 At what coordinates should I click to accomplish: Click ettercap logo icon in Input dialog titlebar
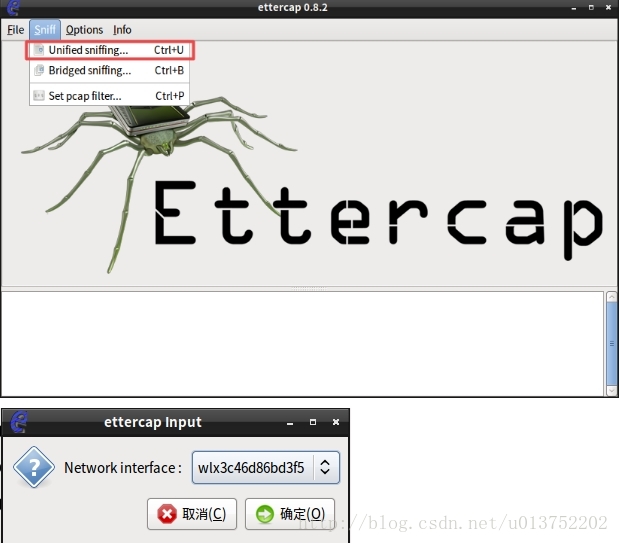pos(19,422)
